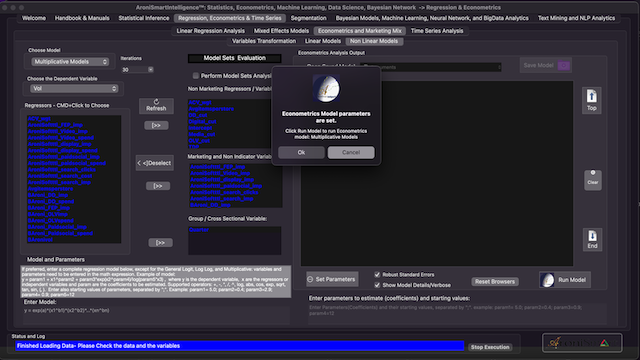Open the Linear Models tab
The width and height of the screenshot is (640, 360).
pos(322,41)
